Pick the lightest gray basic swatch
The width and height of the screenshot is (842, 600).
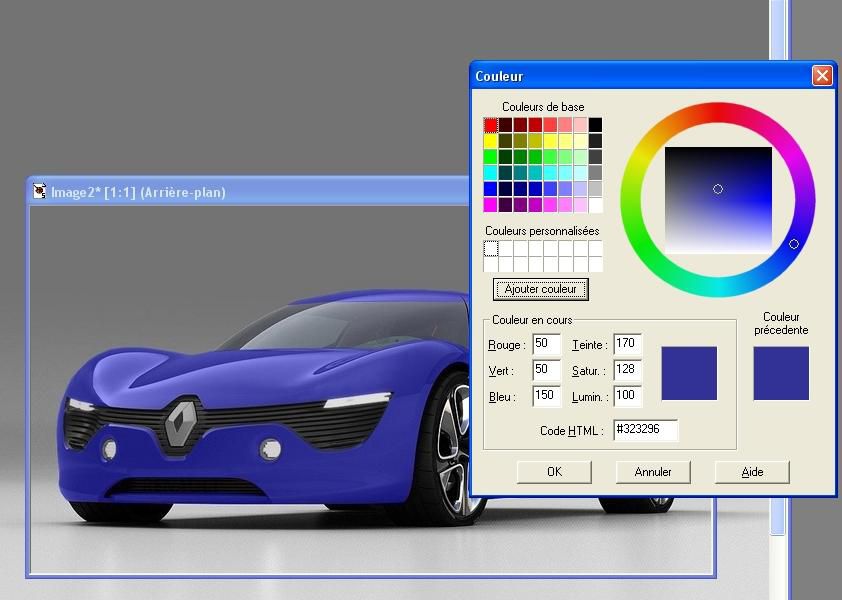(x=595, y=189)
